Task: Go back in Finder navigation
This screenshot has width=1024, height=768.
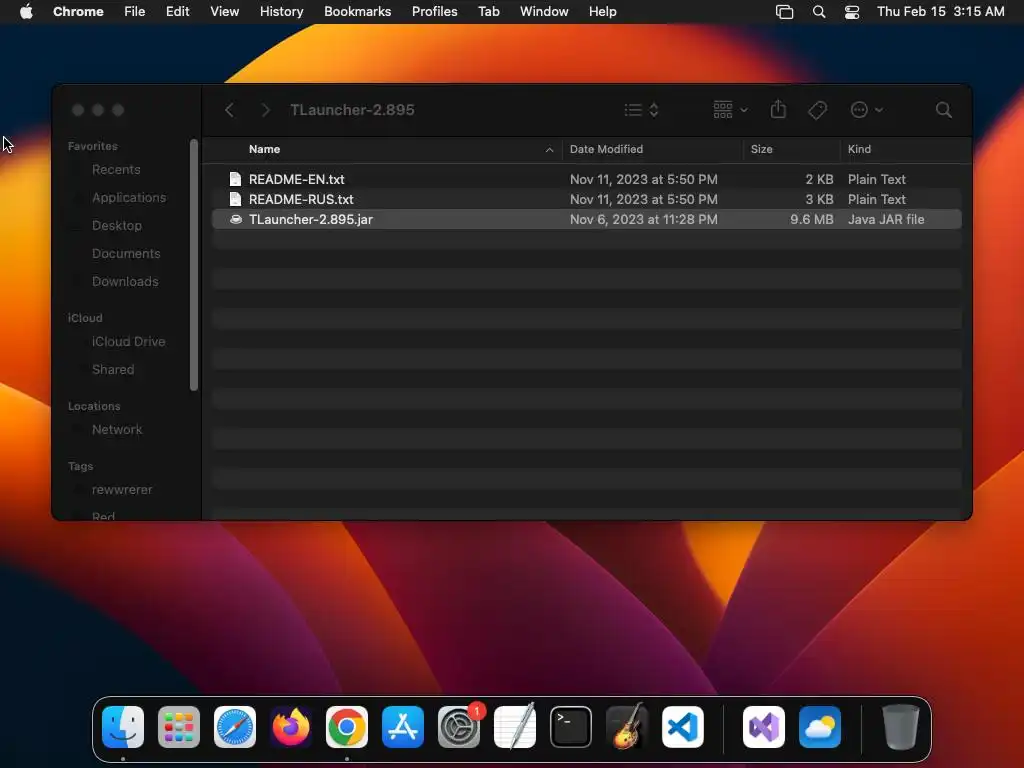Action: click(x=229, y=110)
